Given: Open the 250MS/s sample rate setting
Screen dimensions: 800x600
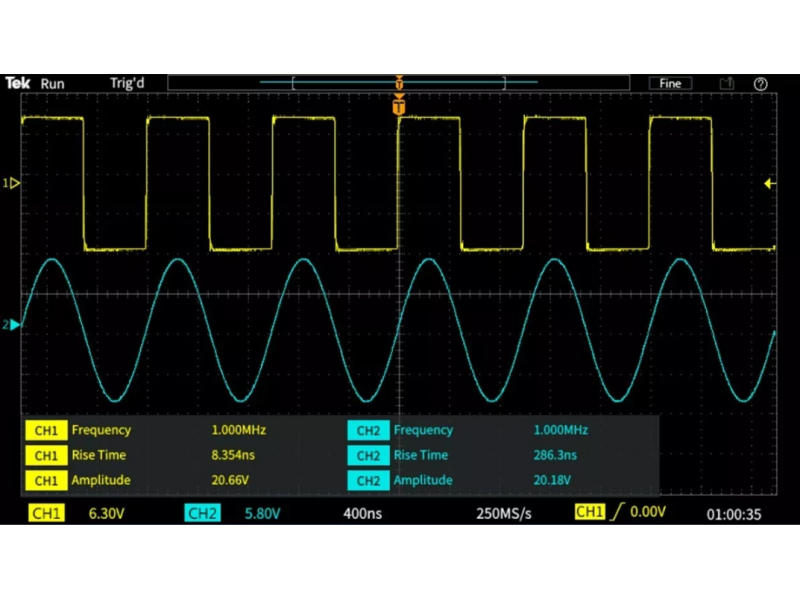Looking at the screenshot, I should pos(503,513).
